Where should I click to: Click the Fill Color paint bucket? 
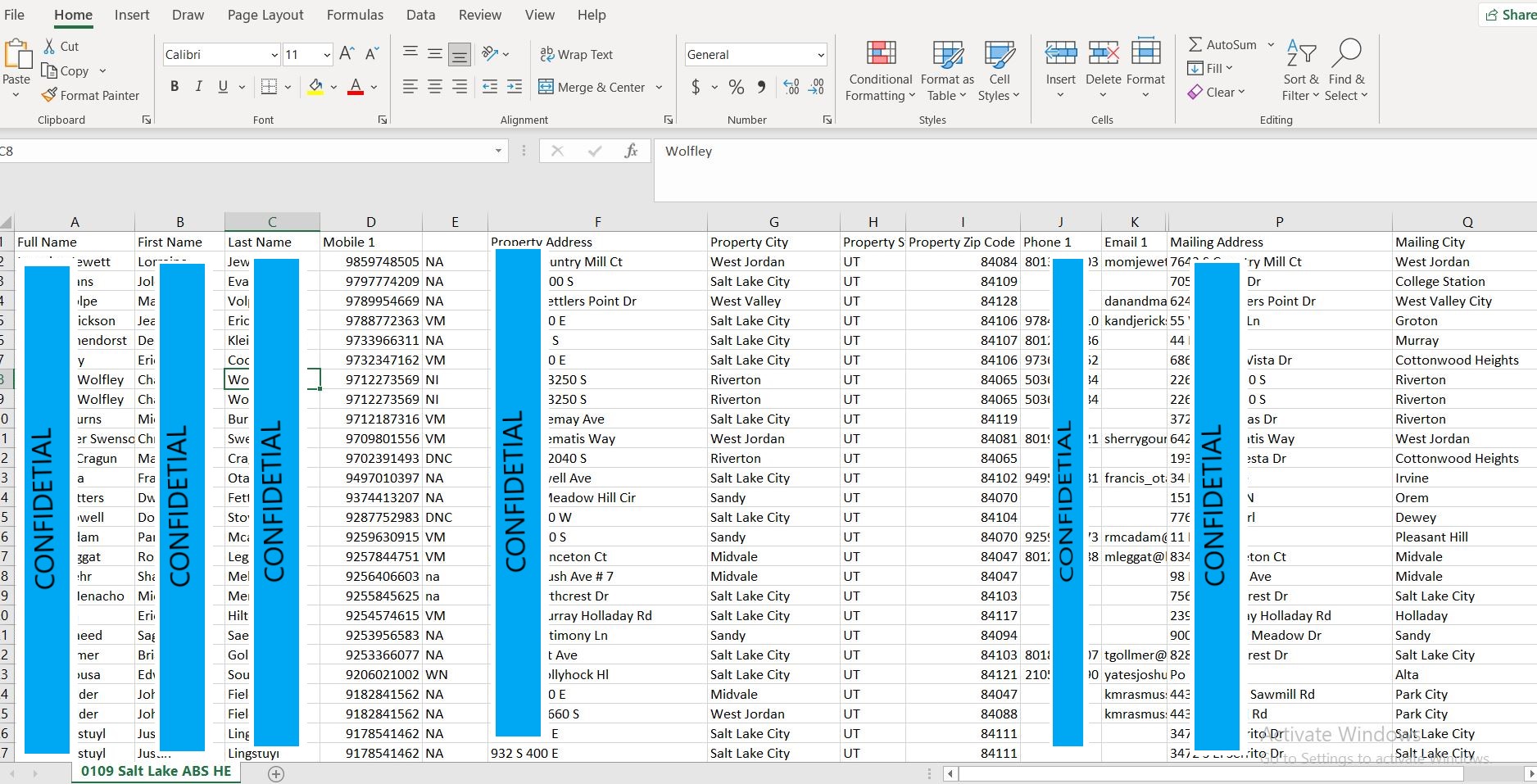(315, 87)
